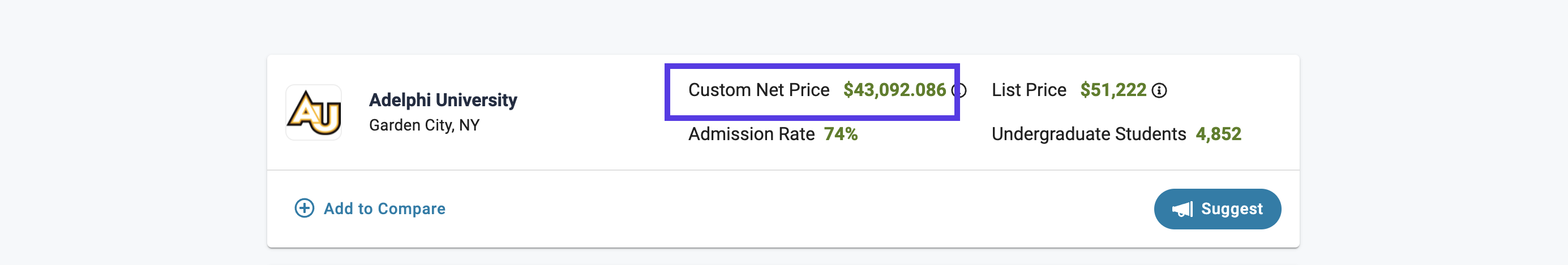Image resolution: width=1568 pixels, height=265 pixels.
Task: Click the megaphone icon on Suggest button
Action: [x=1182, y=210]
